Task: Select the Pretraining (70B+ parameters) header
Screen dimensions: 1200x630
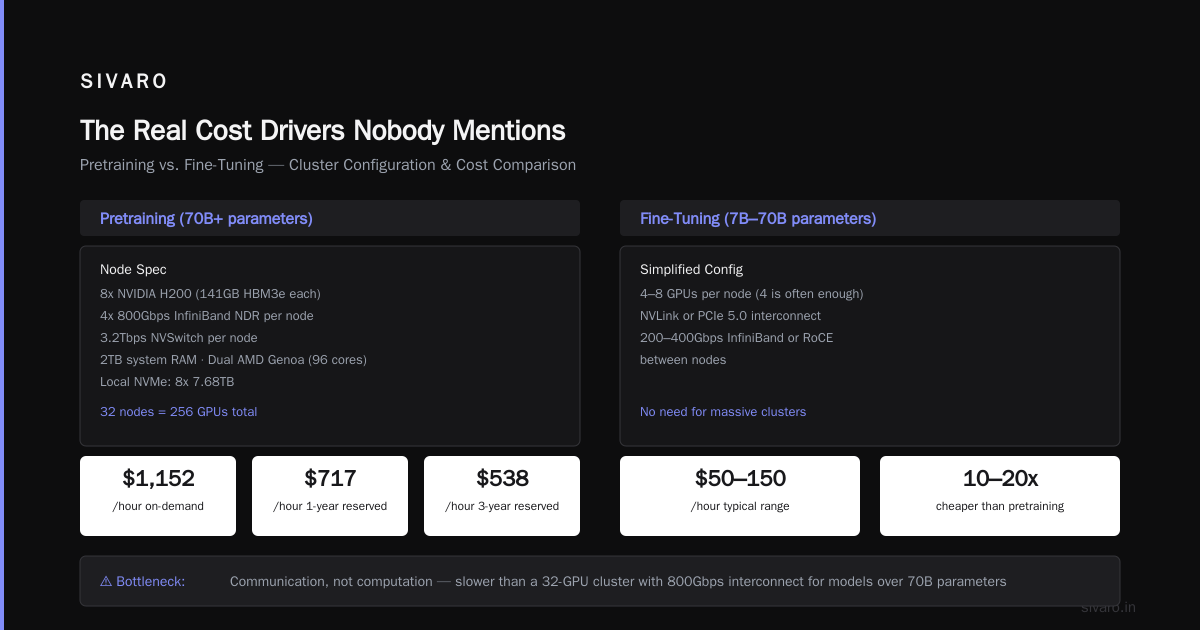Action: 330,218
